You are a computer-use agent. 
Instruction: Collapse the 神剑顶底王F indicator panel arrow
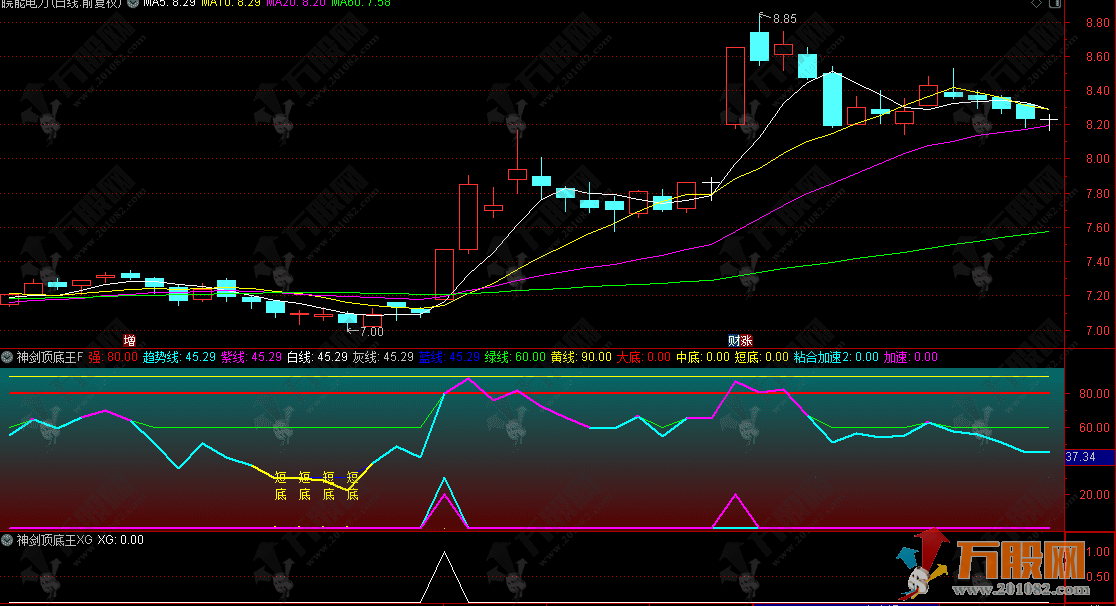pos(7,357)
